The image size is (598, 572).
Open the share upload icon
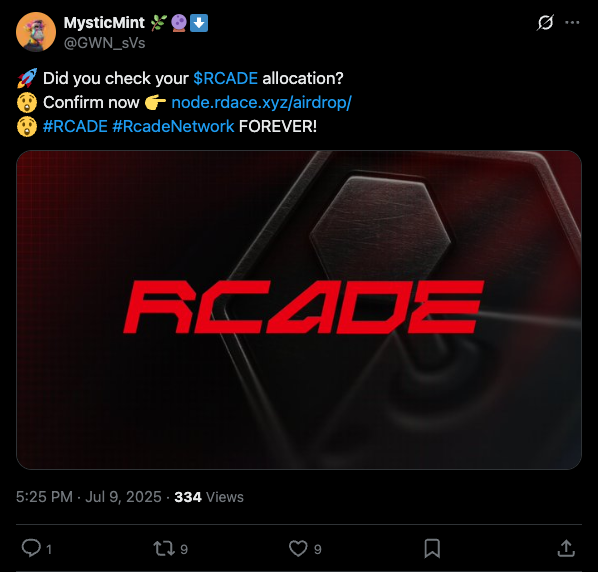[x=566, y=549]
